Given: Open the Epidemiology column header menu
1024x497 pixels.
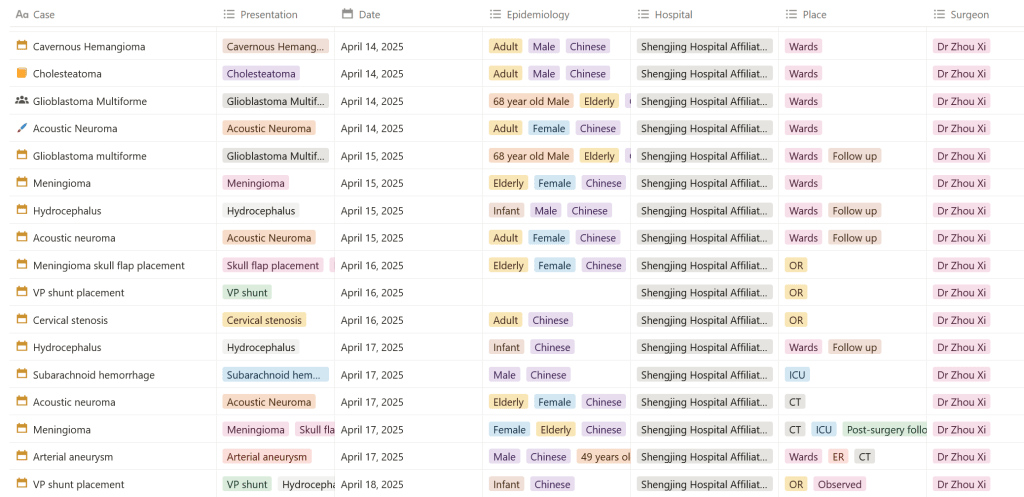Looking at the screenshot, I should [537, 15].
